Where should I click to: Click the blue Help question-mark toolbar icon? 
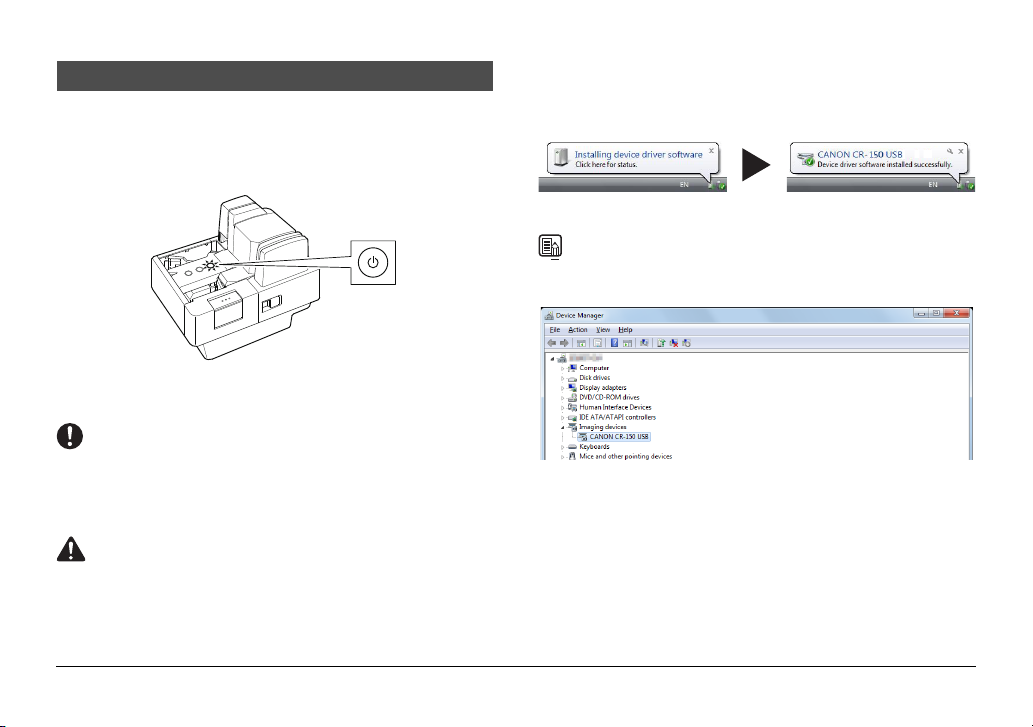[614, 343]
